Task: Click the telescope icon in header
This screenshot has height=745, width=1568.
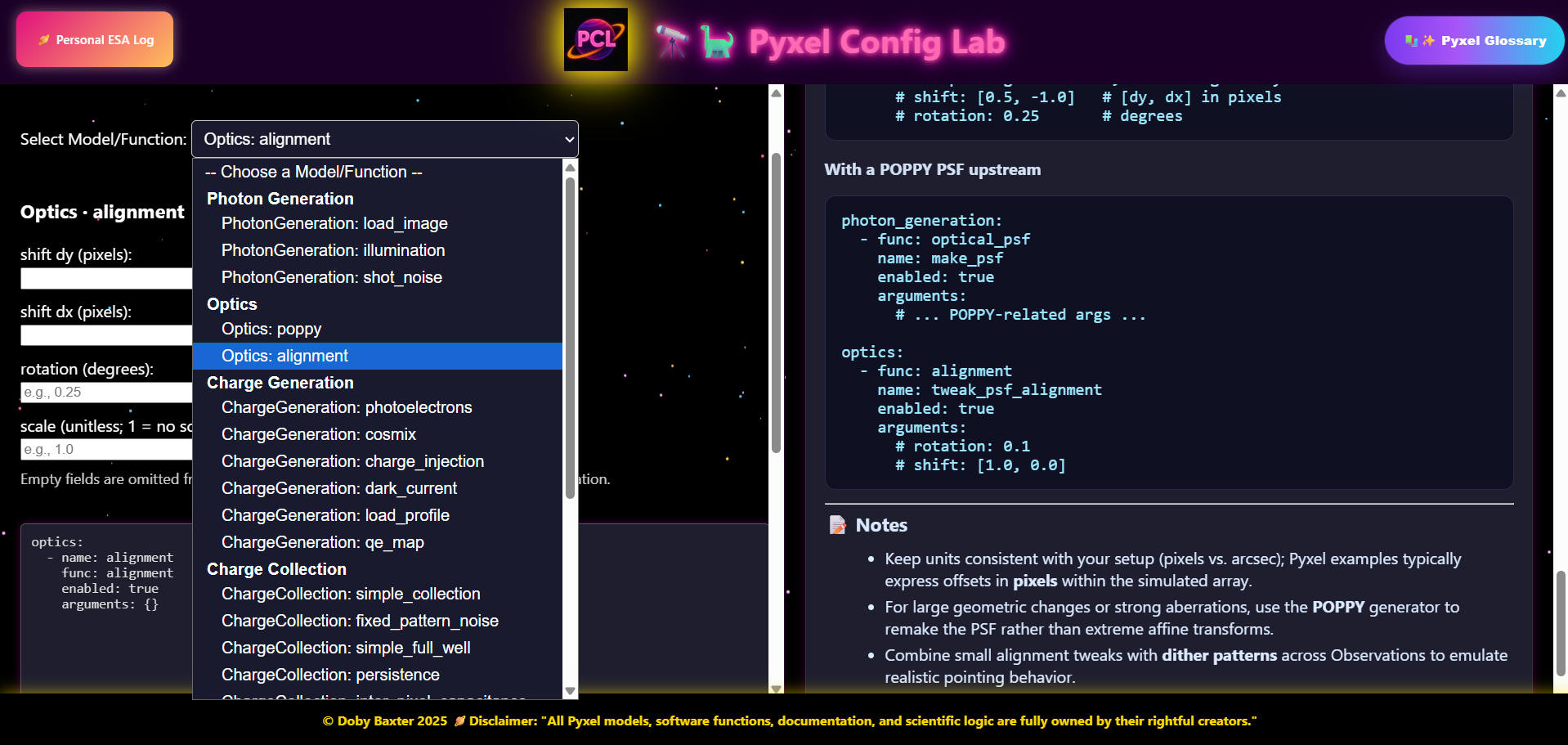Action: (x=671, y=41)
